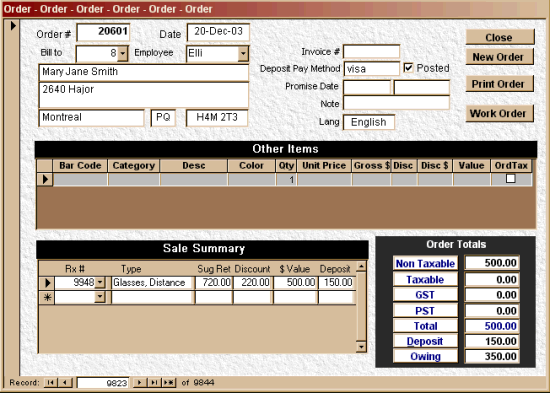Click the Order # field
550x393 pixels.
[x=103, y=32]
